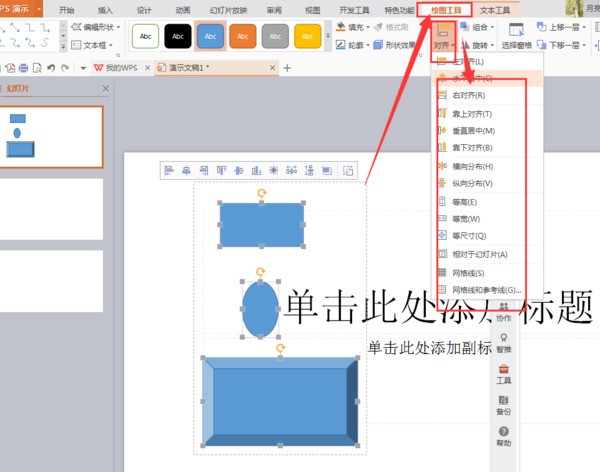The width and height of the screenshot is (600, 472).
Task: Select the orange Abc shape style swatch
Action: [243, 36]
